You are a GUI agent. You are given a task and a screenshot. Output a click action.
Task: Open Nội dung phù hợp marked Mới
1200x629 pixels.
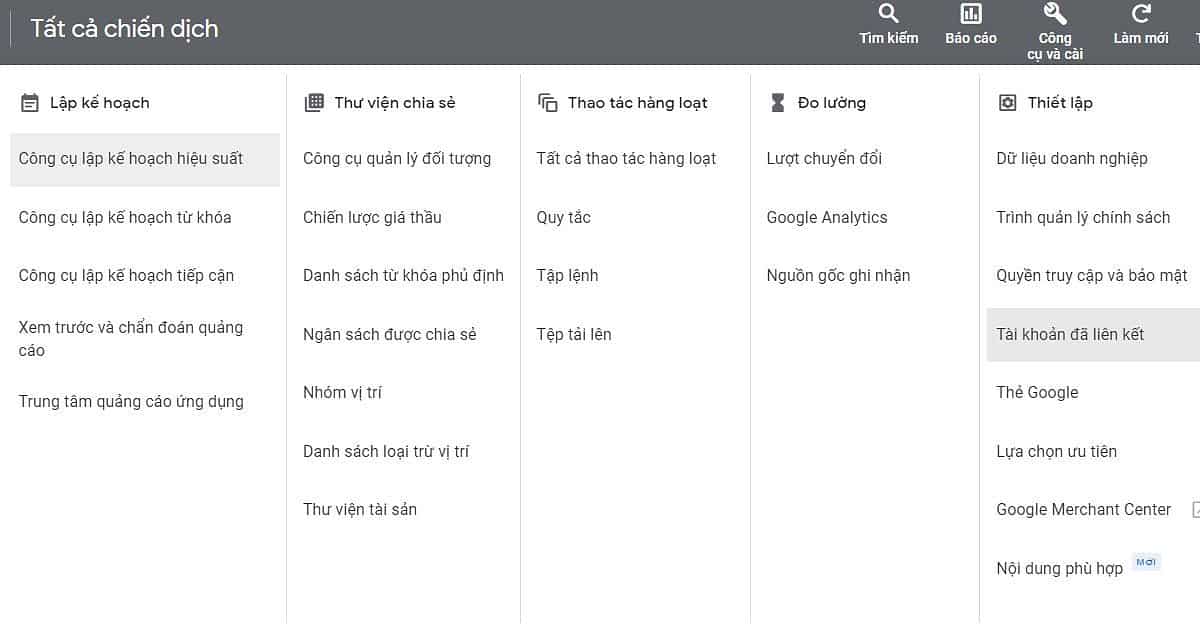(1060, 568)
